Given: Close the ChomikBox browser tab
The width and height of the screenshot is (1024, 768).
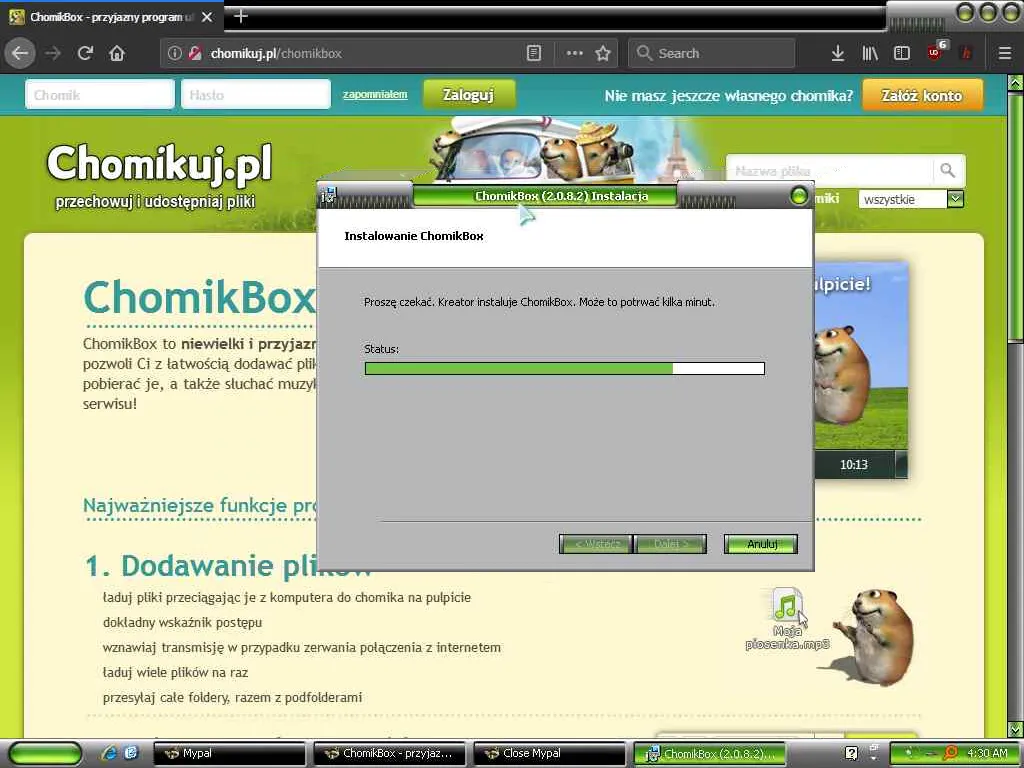Looking at the screenshot, I should click(207, 17).
